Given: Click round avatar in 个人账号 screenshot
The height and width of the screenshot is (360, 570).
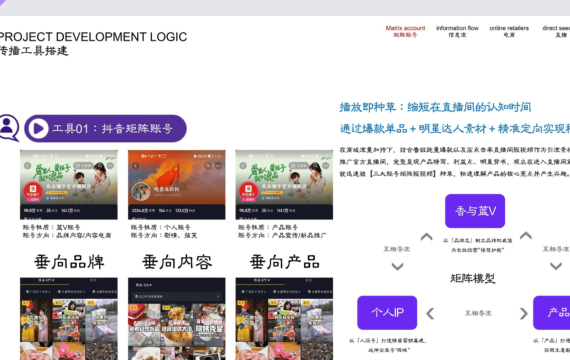Looking at the screenshot, I should [141, 191].
